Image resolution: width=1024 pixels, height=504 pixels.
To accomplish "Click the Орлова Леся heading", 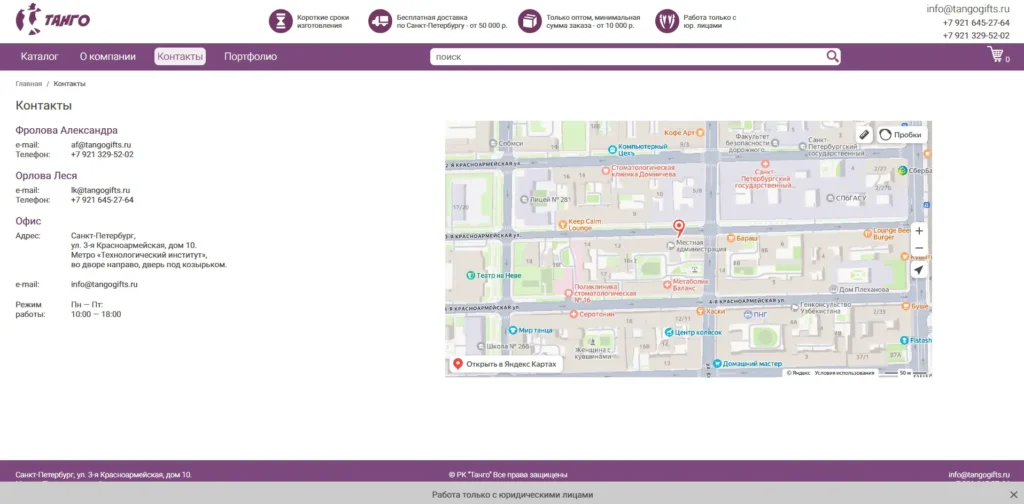I will 46,176.
